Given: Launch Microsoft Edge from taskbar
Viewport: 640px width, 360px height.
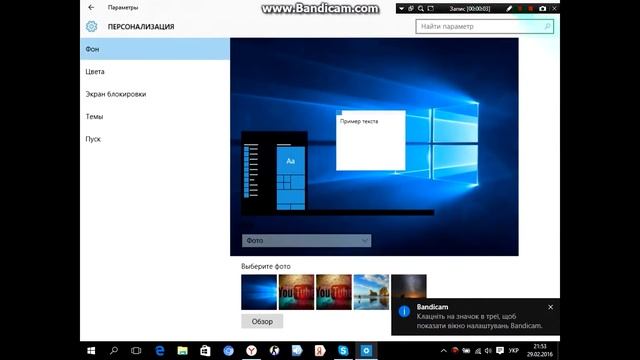Looking at the screenshot, I should point(160,351).
